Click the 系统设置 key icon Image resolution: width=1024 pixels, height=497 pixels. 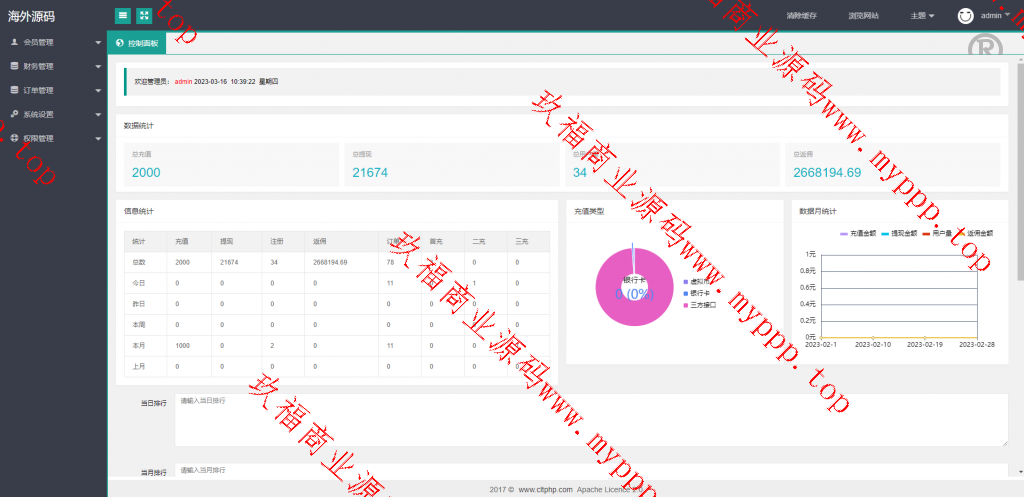coord(14,114)
